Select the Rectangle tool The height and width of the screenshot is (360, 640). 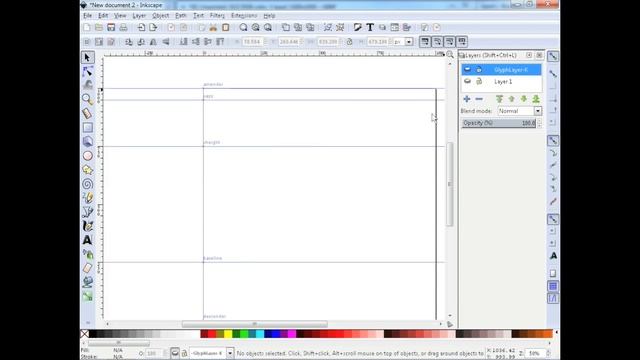87,128
